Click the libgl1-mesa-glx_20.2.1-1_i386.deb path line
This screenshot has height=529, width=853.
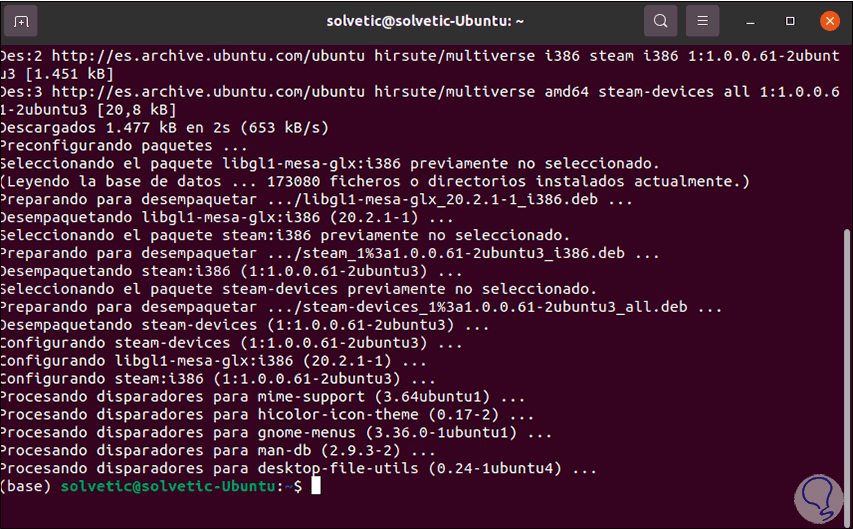[x=317, y=200]
